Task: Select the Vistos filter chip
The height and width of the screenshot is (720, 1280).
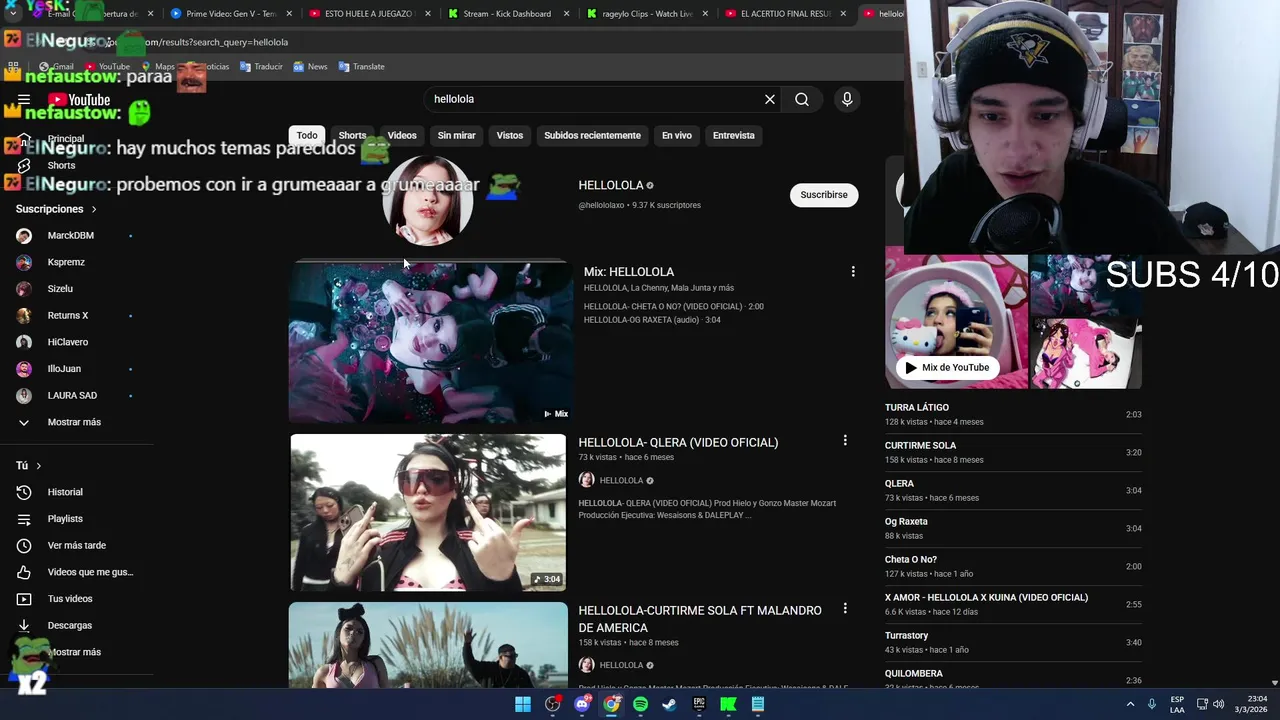Action: pyautogui.click(x=510, y=135)
